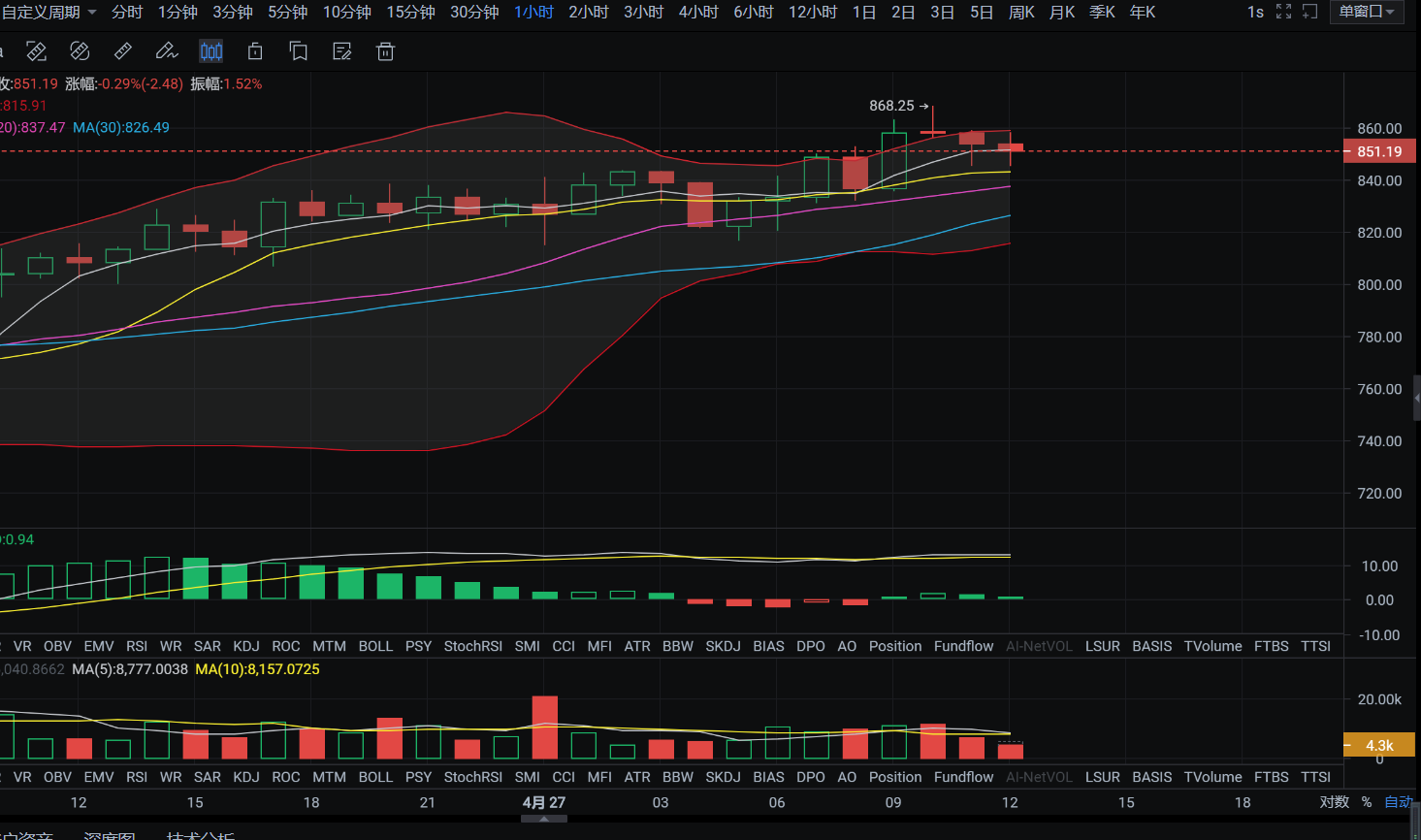Click the add window icon
Viewport: 1421px width, 840px height.
click(1309, 12)
